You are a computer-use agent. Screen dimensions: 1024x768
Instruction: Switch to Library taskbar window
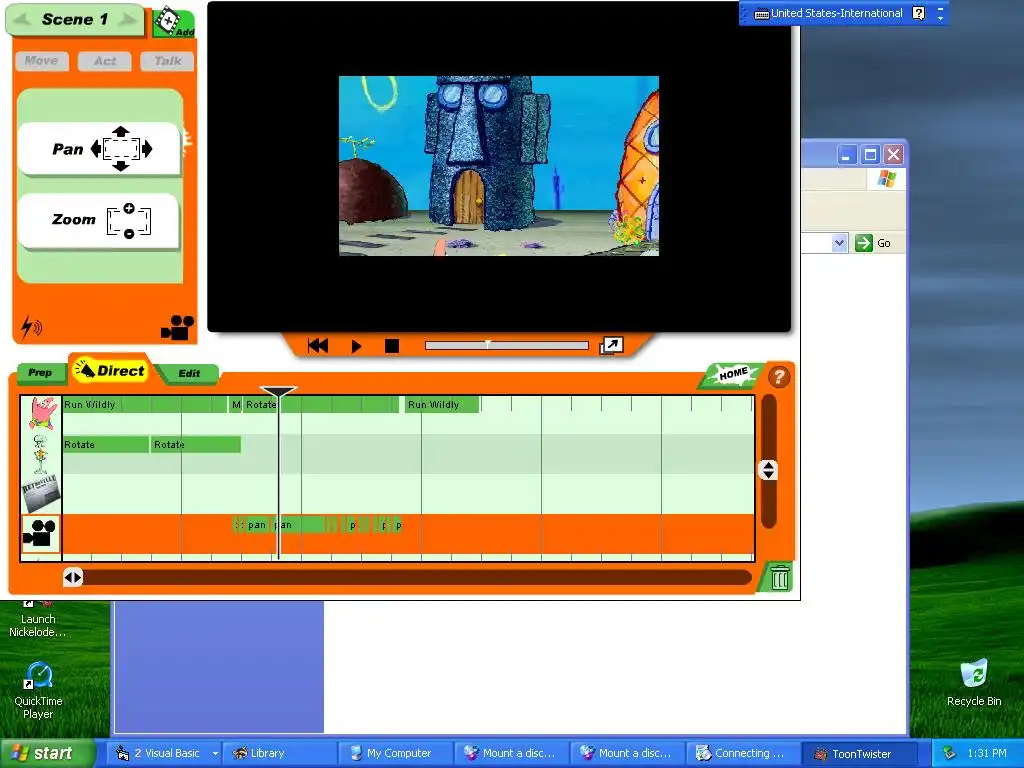point(280,754)
